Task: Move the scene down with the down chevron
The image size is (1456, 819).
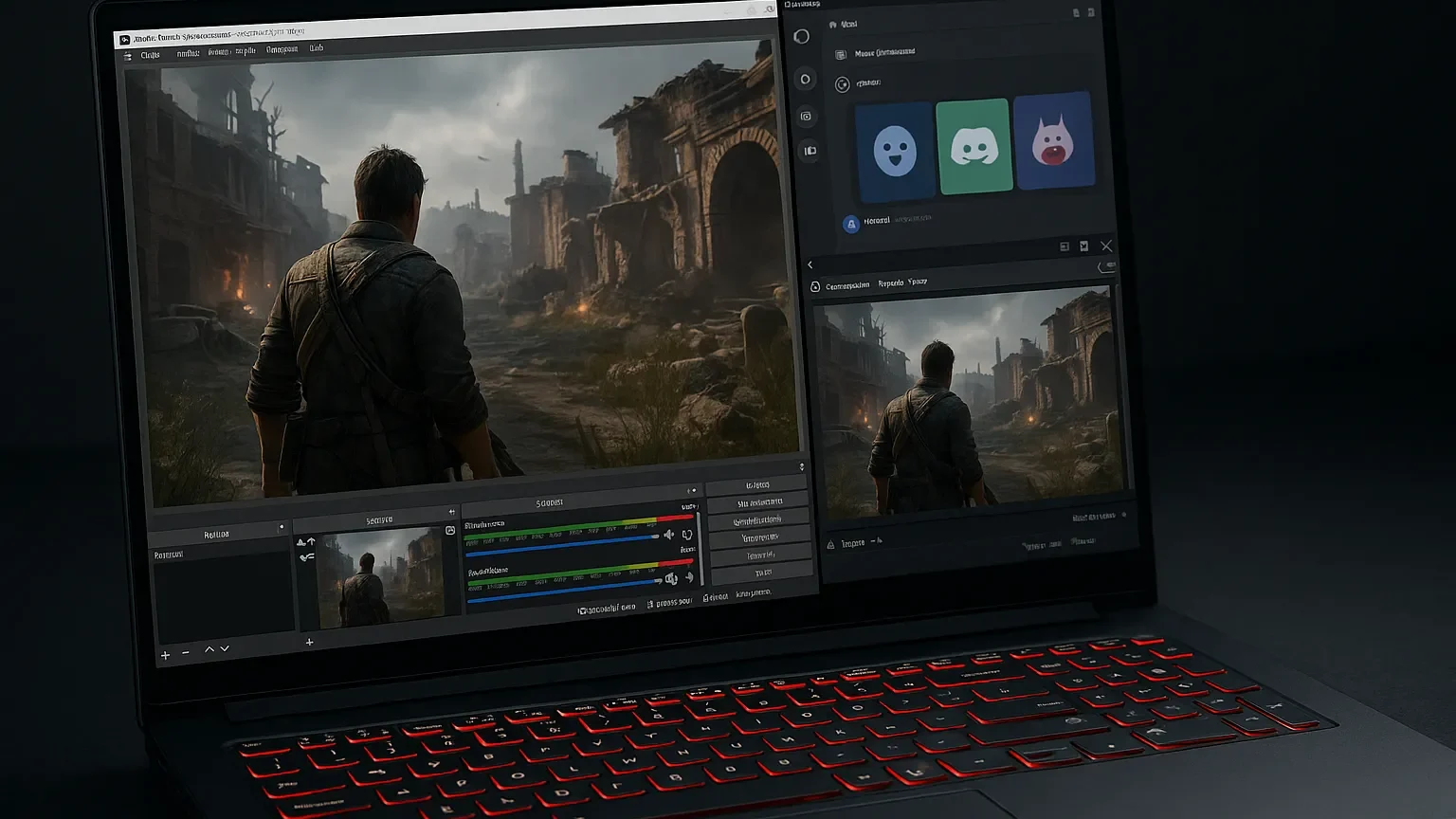Action: tap(225, 648)
